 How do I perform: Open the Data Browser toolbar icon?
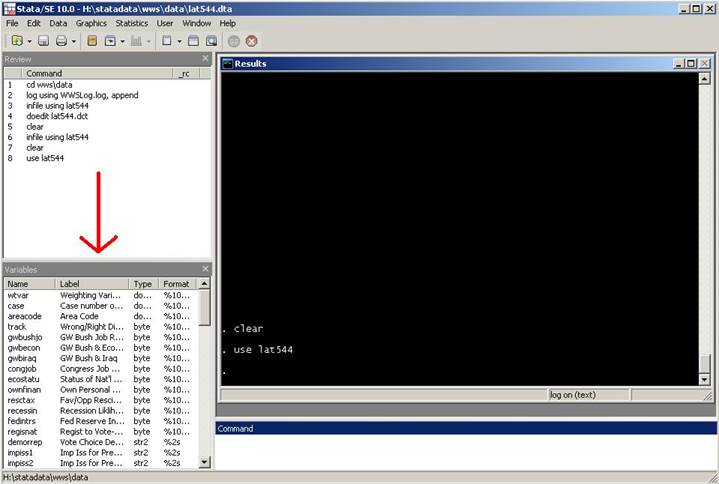tap(212, 41)
